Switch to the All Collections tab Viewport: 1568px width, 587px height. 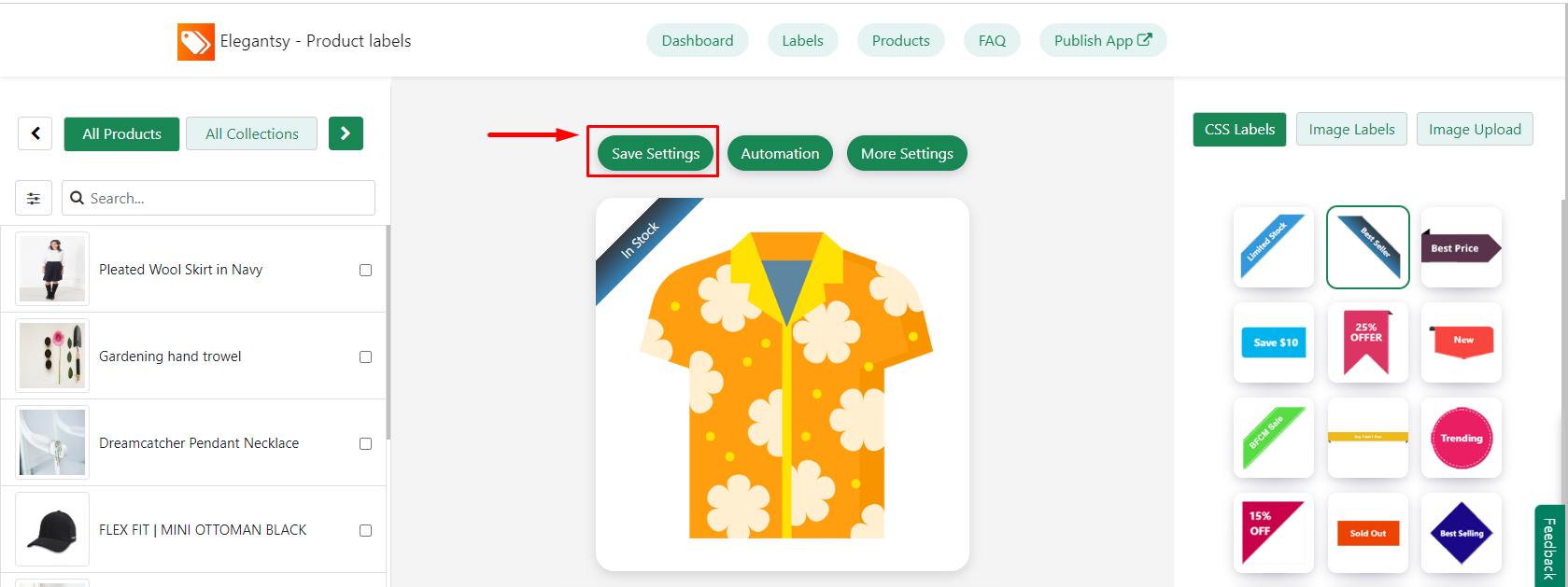coord(252,133)
